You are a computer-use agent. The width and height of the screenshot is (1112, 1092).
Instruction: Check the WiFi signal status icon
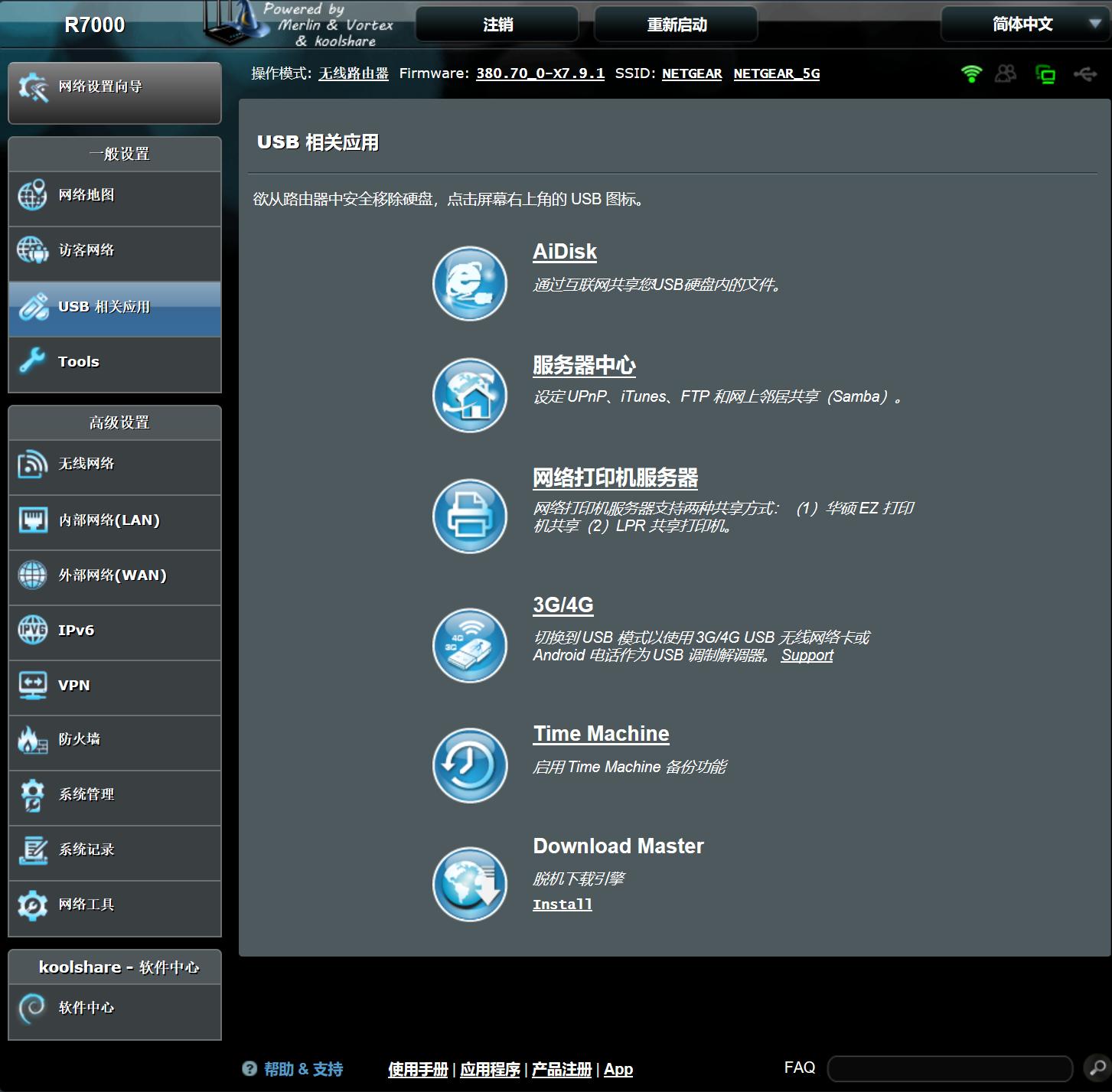click(x=971, y=73)
